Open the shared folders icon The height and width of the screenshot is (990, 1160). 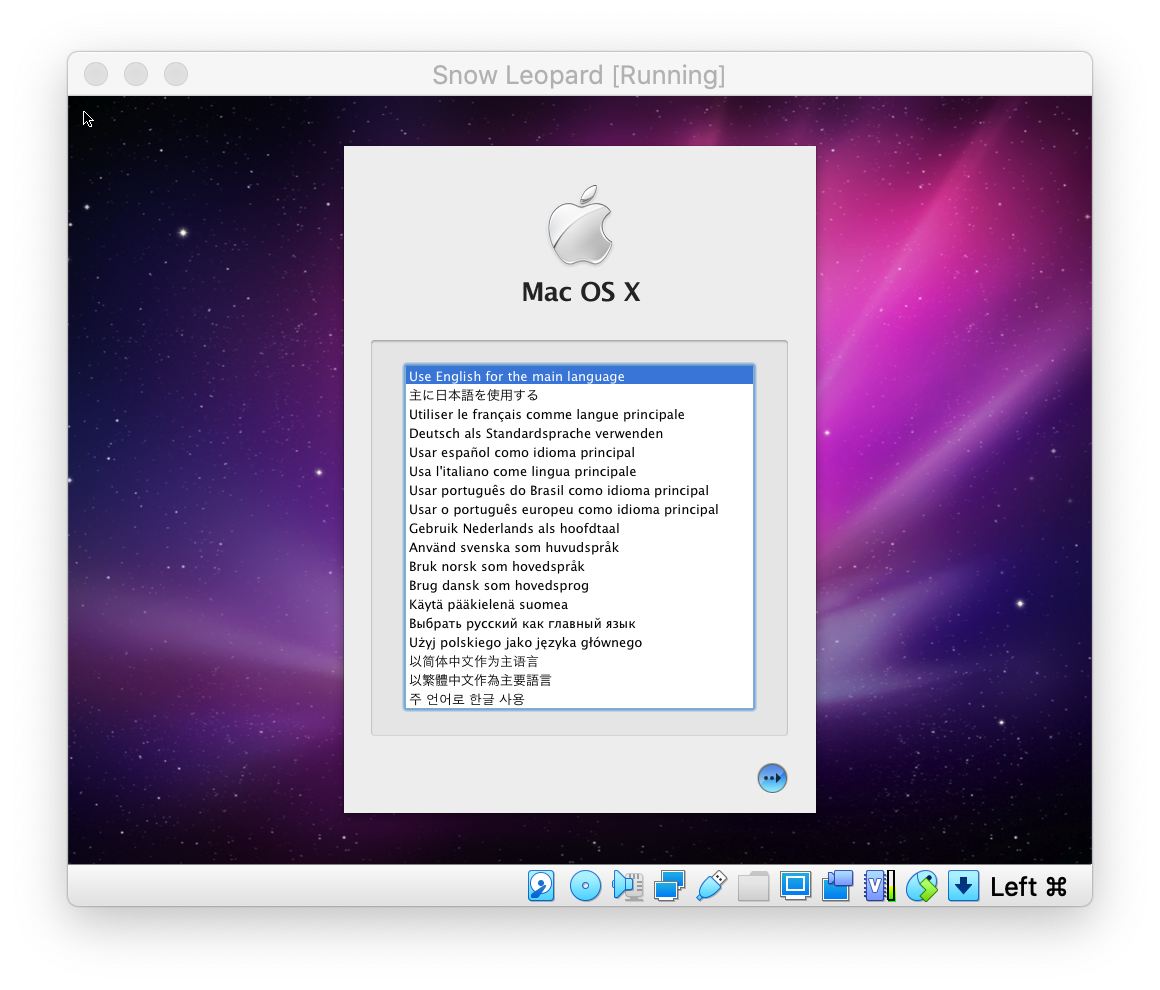[753, 886]
